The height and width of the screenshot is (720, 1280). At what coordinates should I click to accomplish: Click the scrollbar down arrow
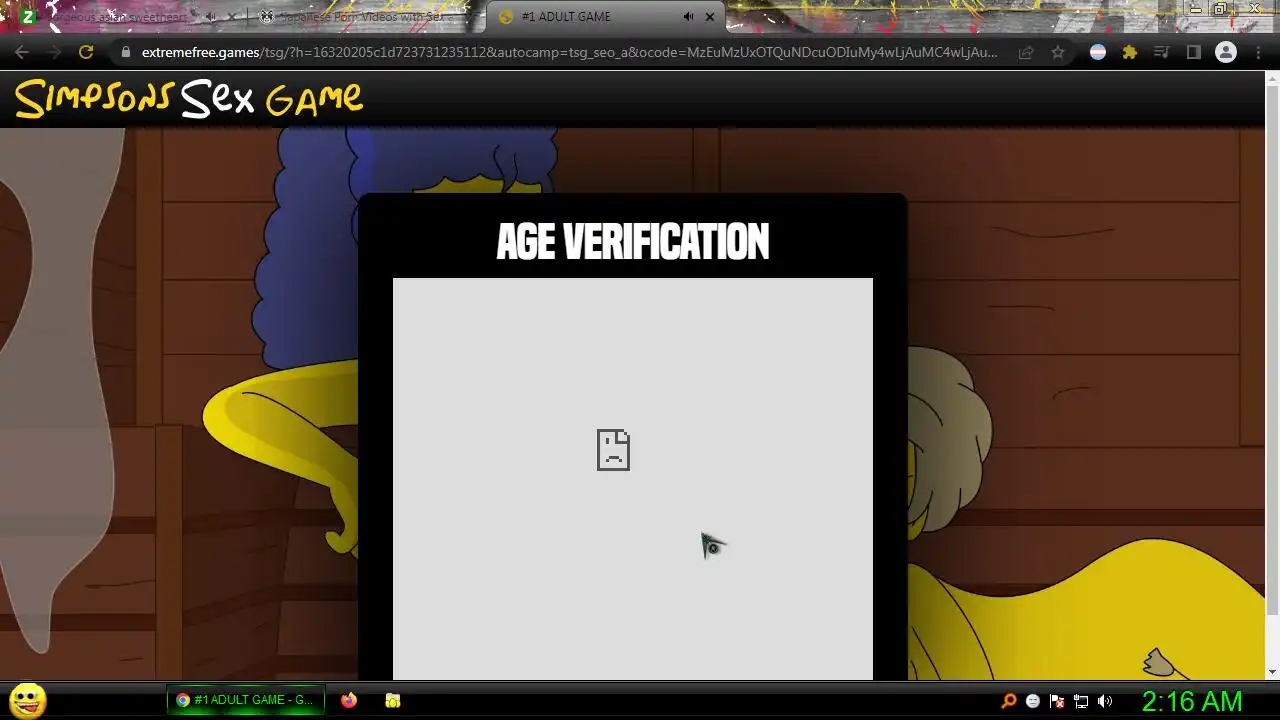click(1272, 672)
